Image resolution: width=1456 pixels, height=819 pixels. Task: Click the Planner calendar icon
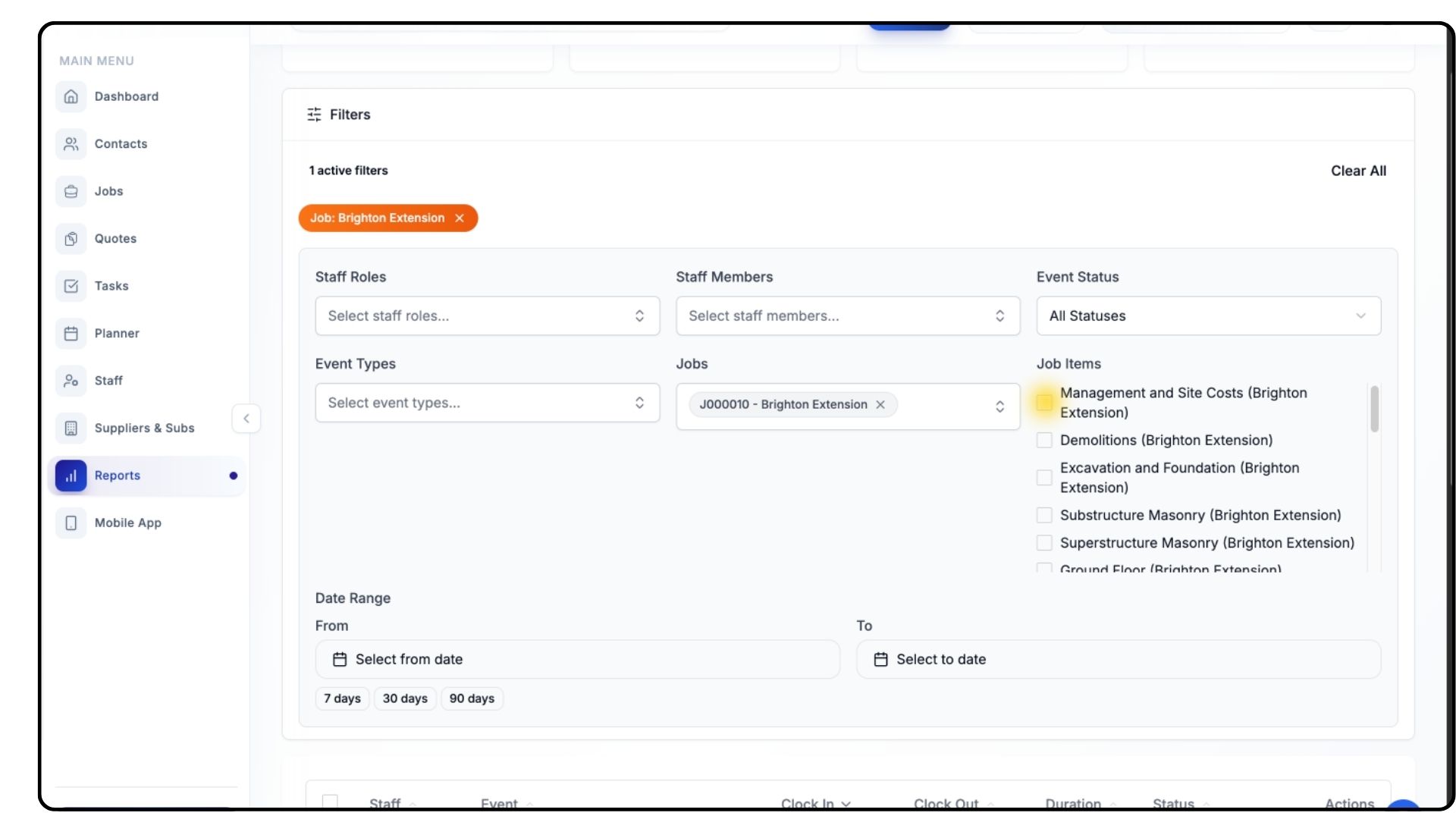[x=71, y=334]
